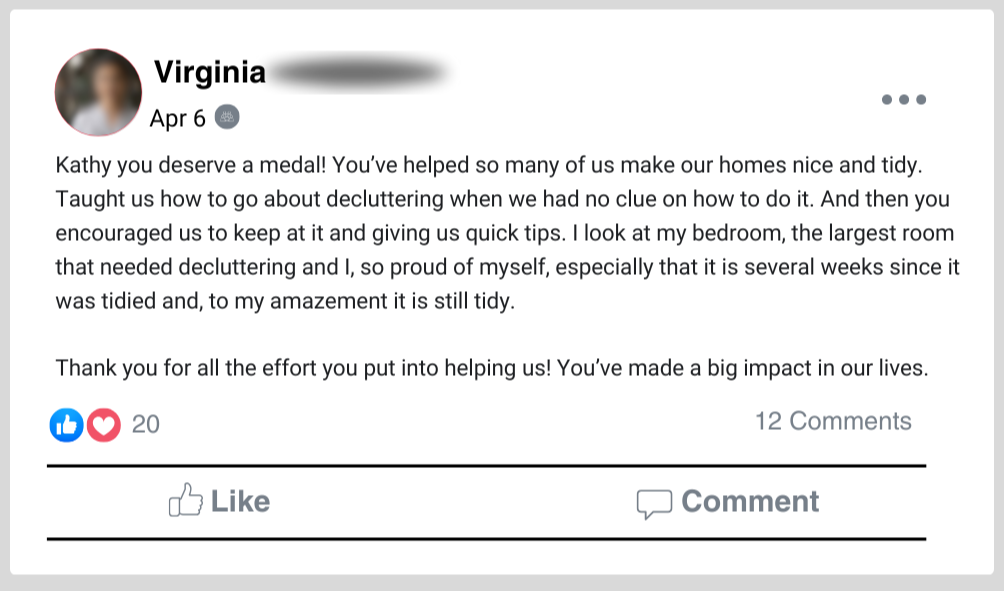Open the post options three-dot menu
Screen dimensions: 1004x591
(x=903, y=100)
